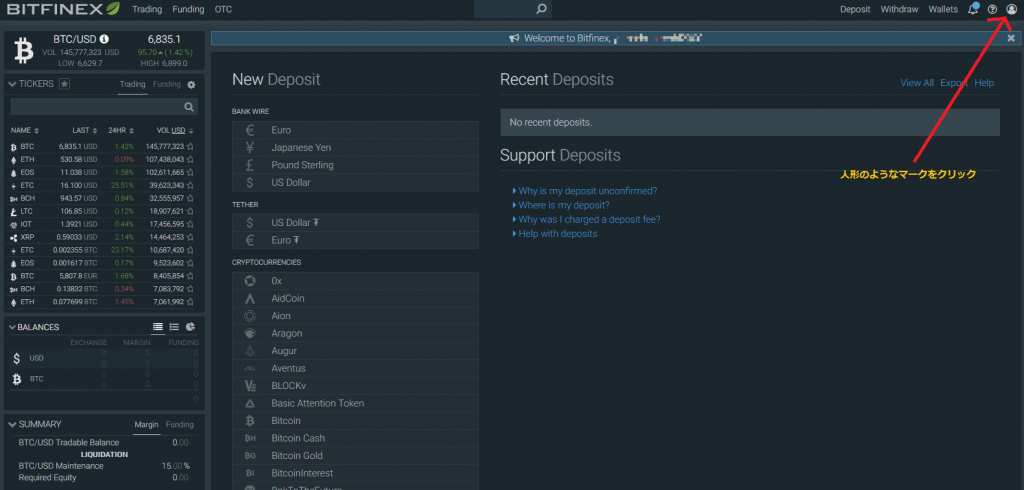Favorite the ETH 530.58 USD ticker star
Screen dimensions: 1024x490
190,159
